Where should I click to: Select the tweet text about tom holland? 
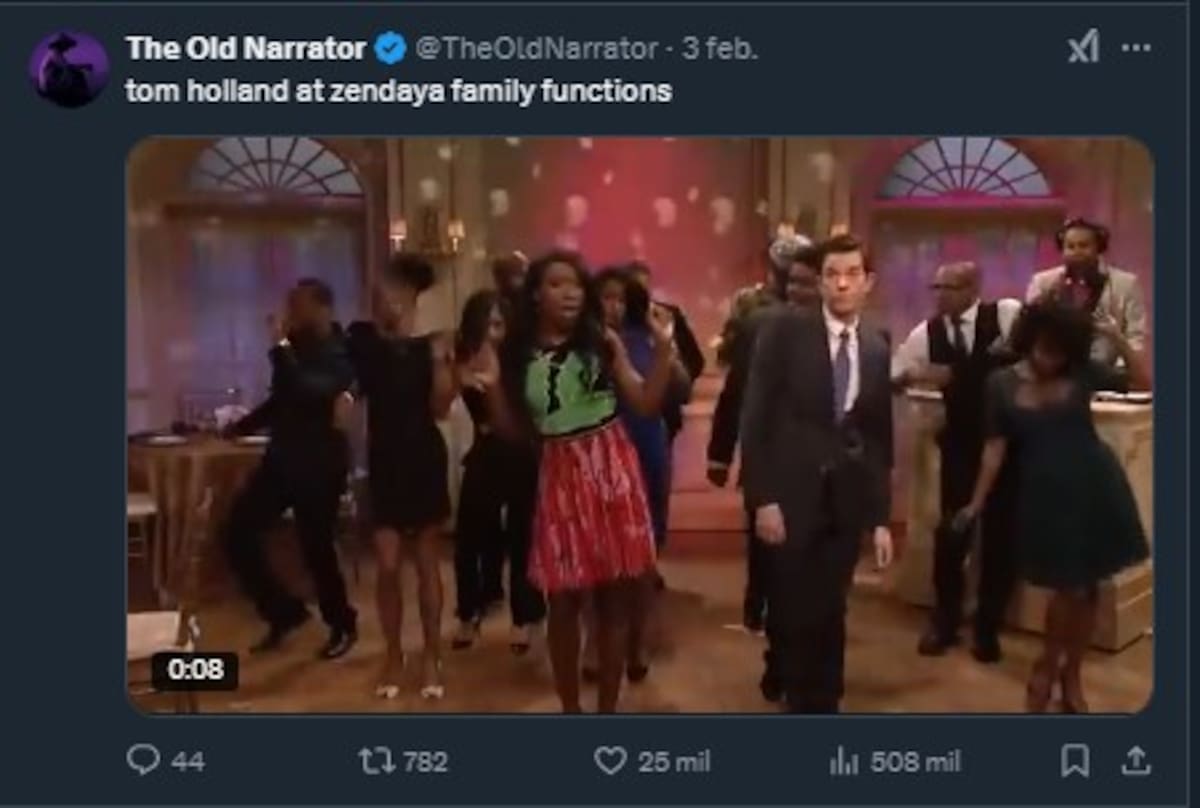click(x=400, y=92)
